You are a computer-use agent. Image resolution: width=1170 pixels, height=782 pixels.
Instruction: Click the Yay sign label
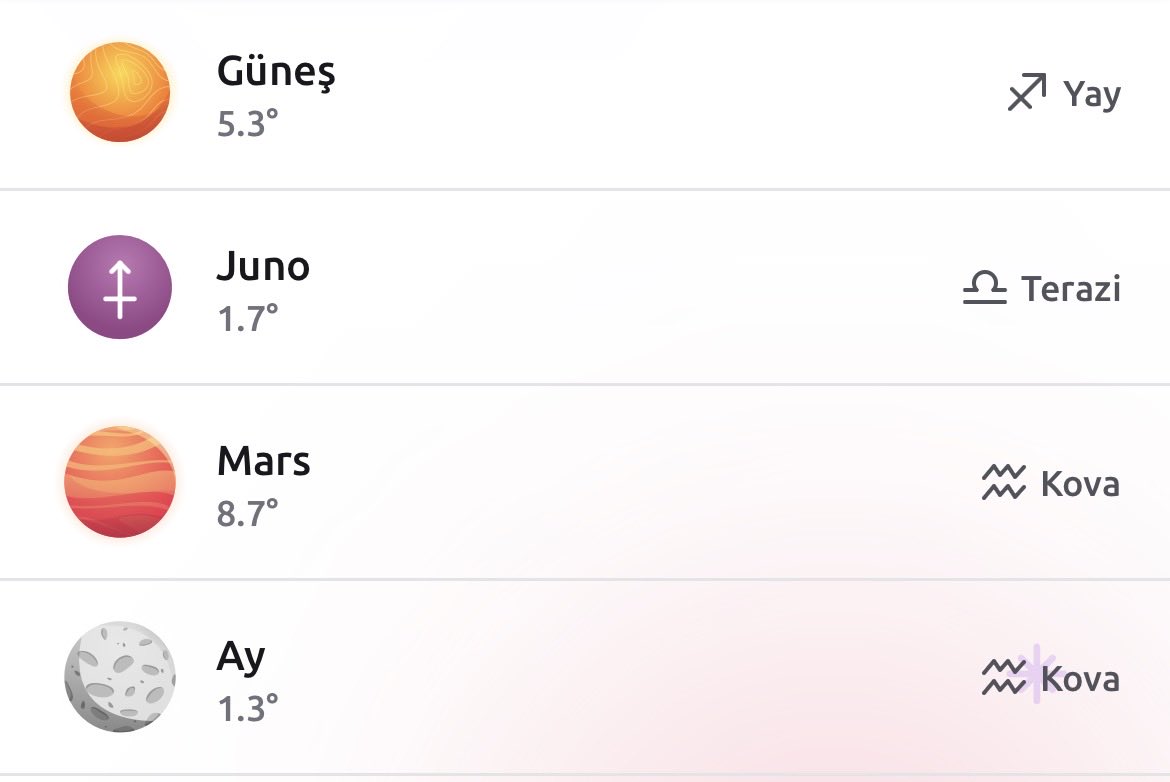tap(1092, 96)
